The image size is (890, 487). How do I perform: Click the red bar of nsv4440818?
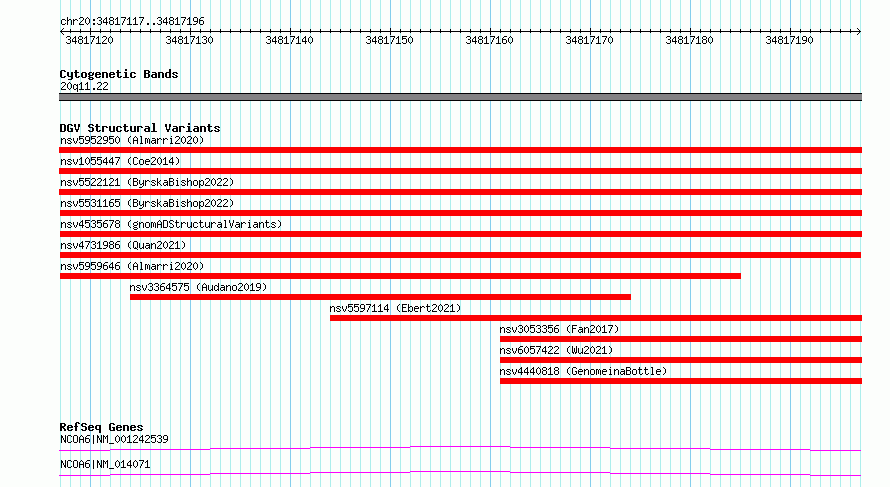681,381
